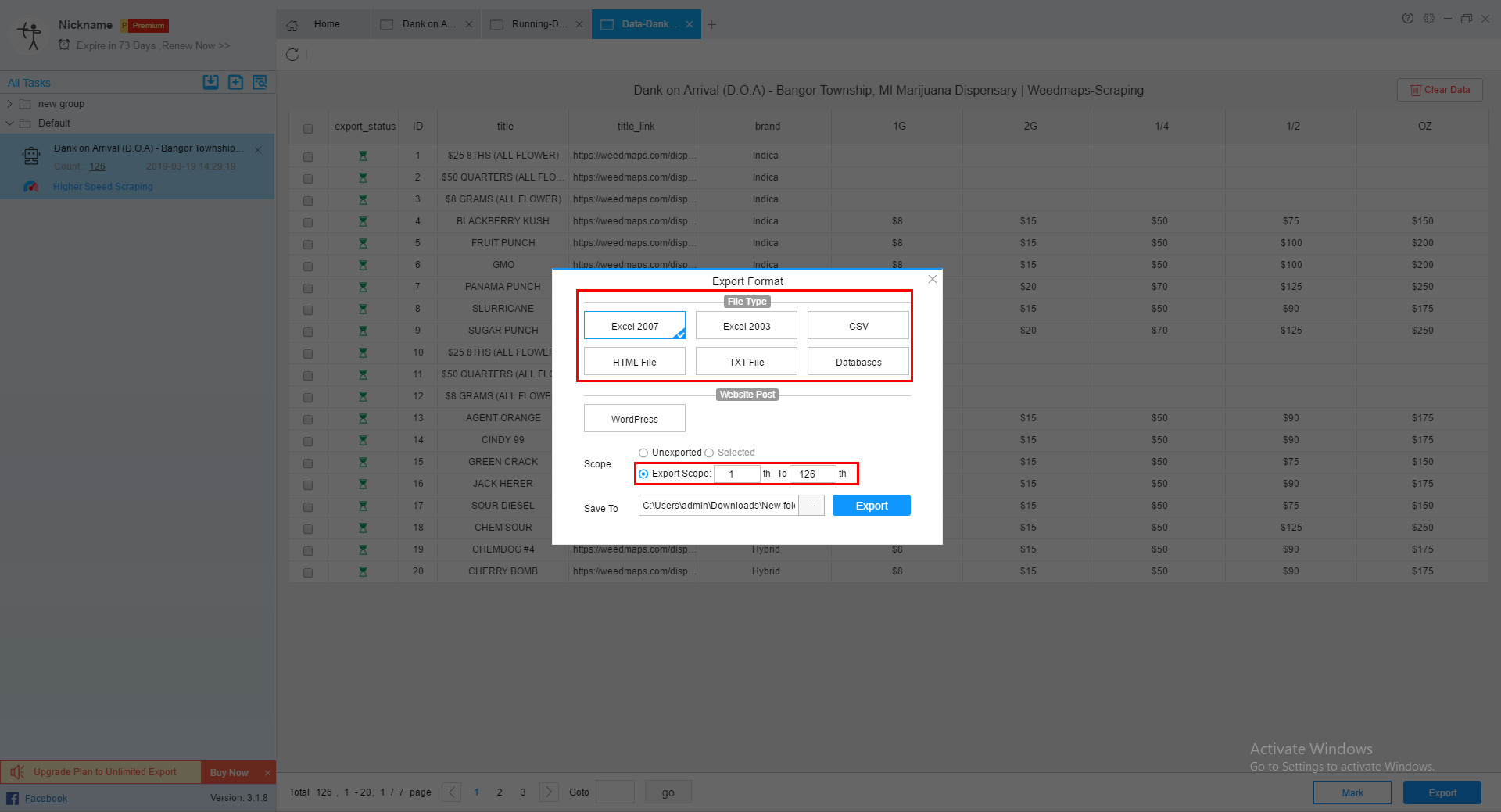Check the row 4 BLACKBERRY KUSH checkbox
Viewport: 1501px width, 812px height.
pos(308,223)
